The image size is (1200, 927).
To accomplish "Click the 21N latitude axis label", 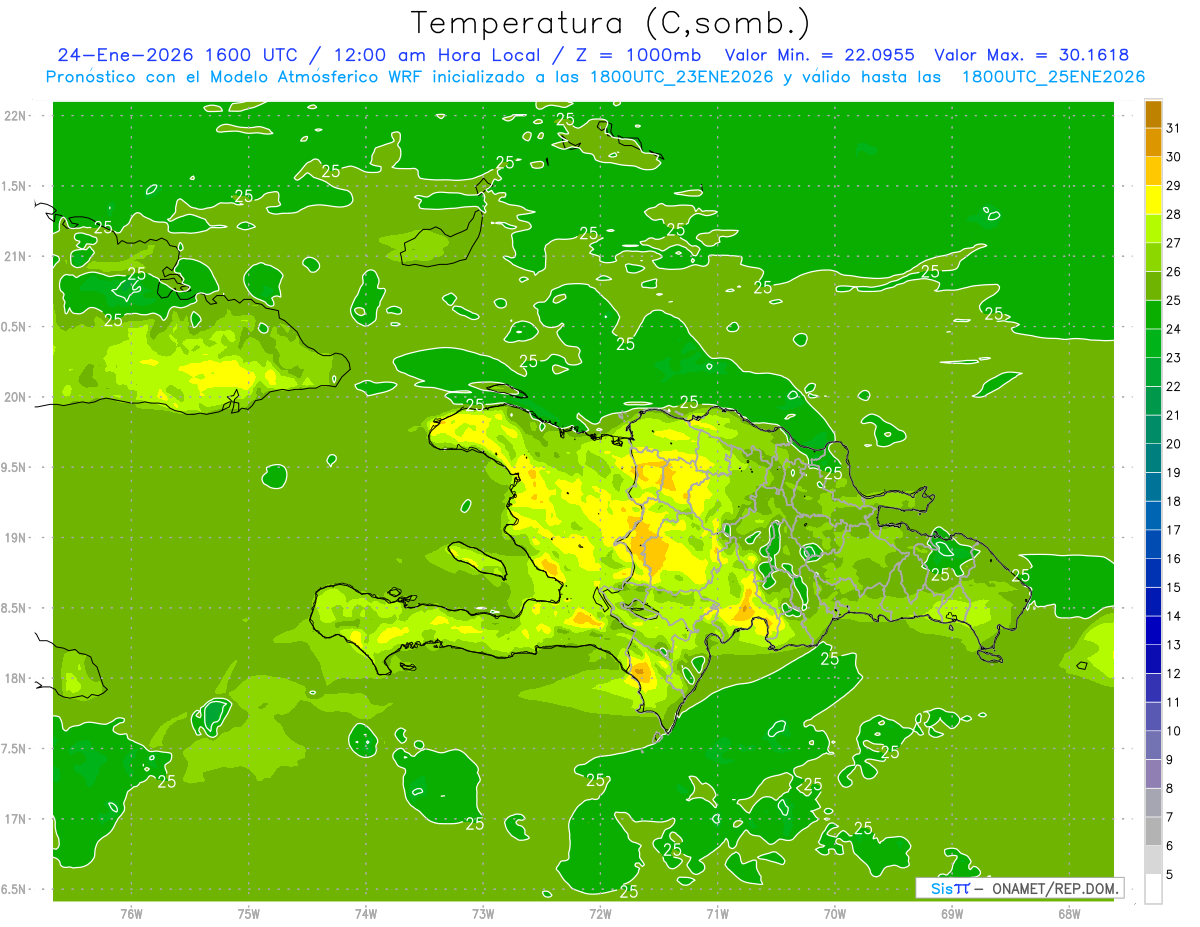I will pos(16,257).
